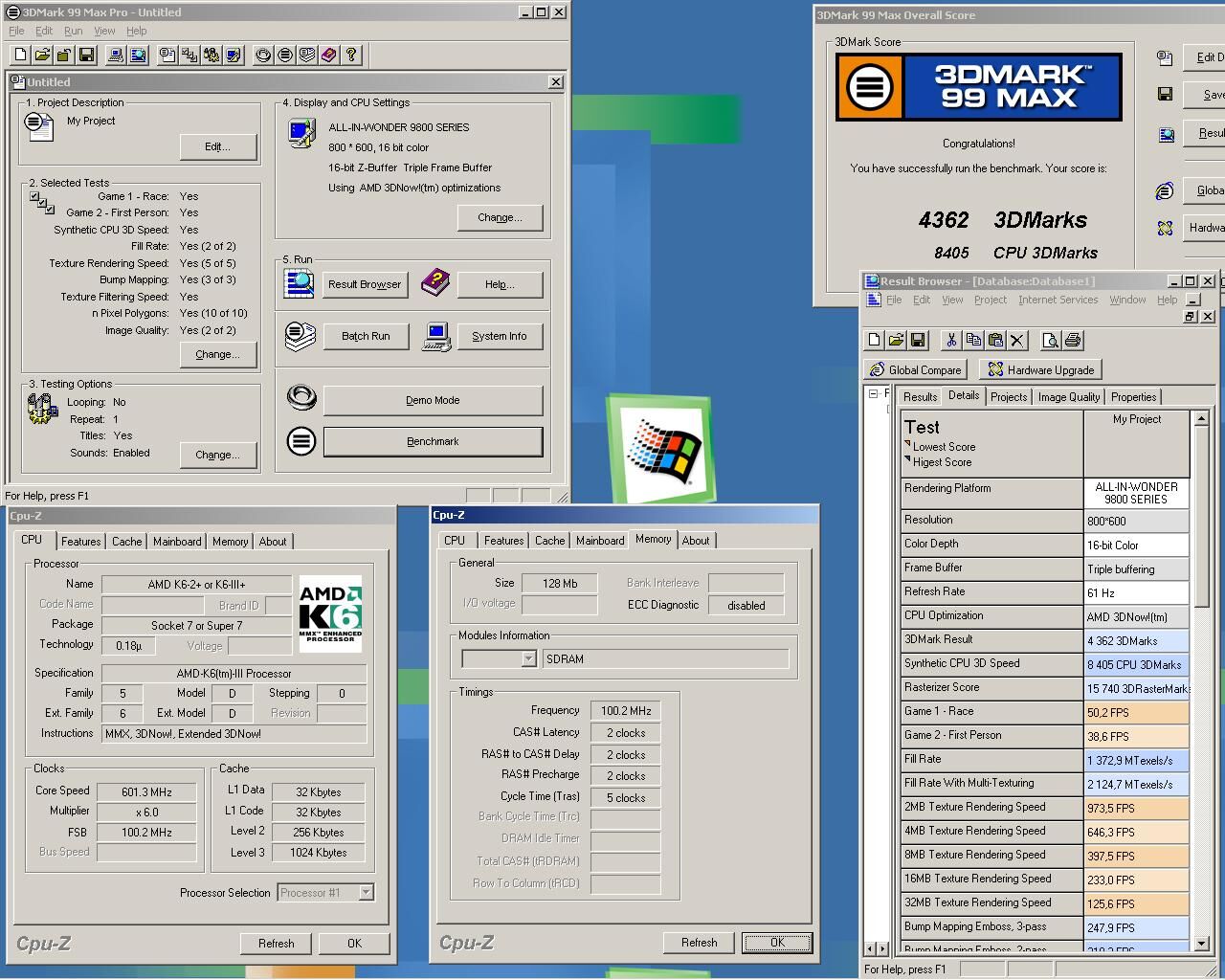Click New icon in Result Browser toolbar
Screen dimensions: 1225x980
tap(875, 340)
